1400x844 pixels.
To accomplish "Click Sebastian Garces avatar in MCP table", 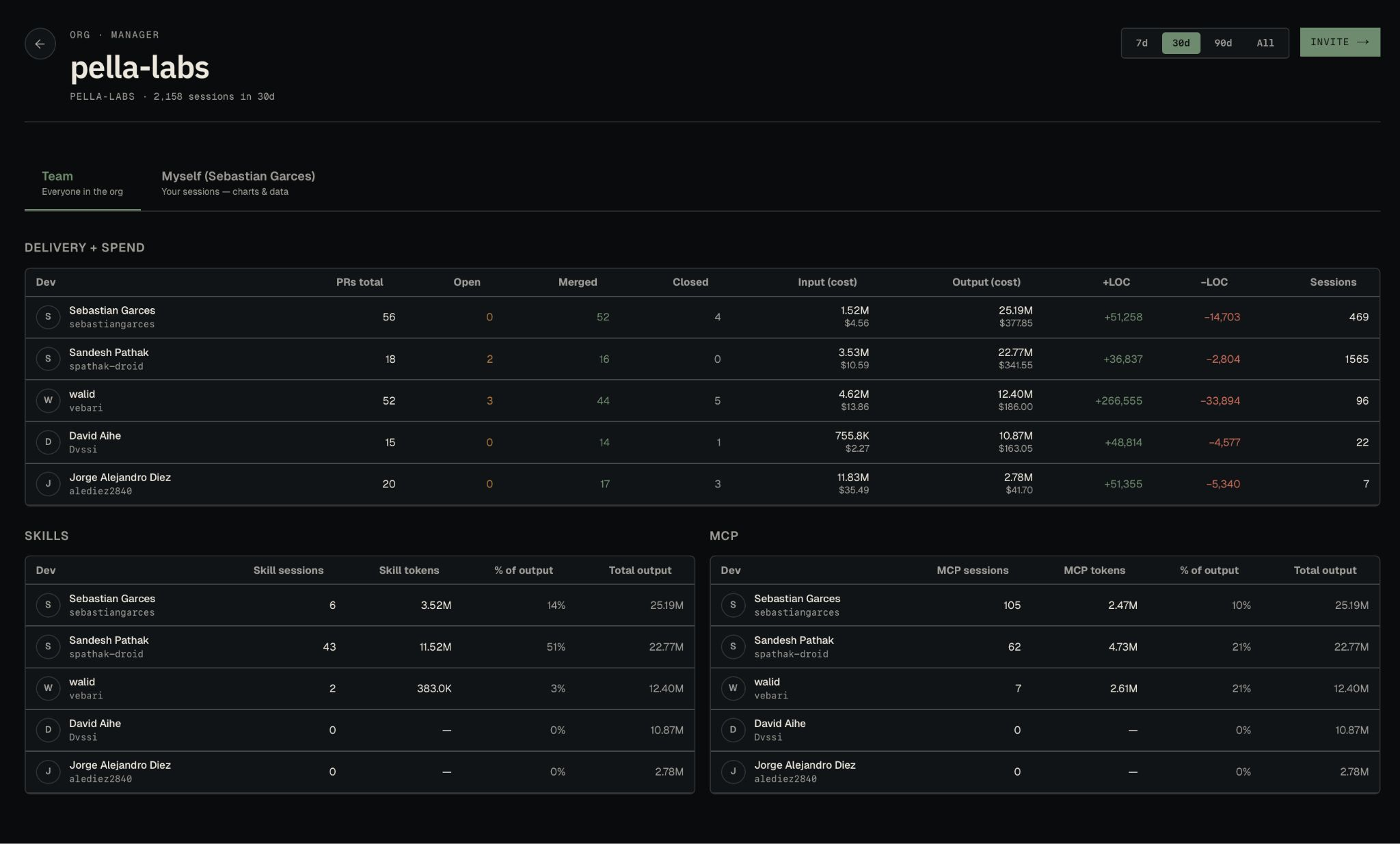I will [x=733, y=605].
